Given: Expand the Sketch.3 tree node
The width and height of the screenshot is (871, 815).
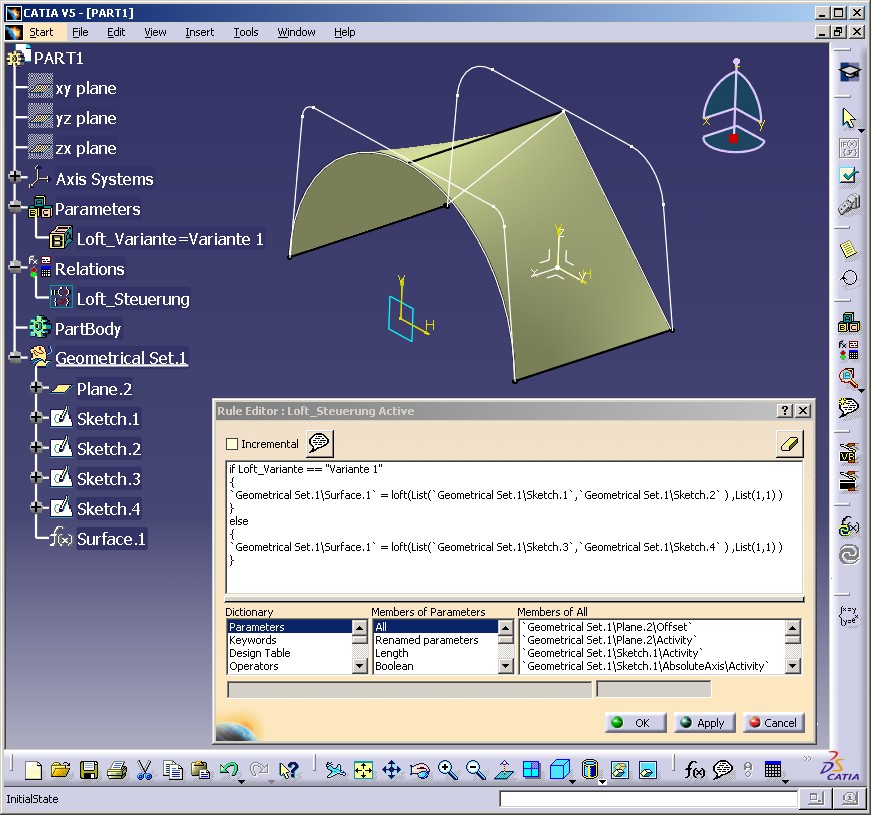Looking at the screenshot, I should pos(36,477).
